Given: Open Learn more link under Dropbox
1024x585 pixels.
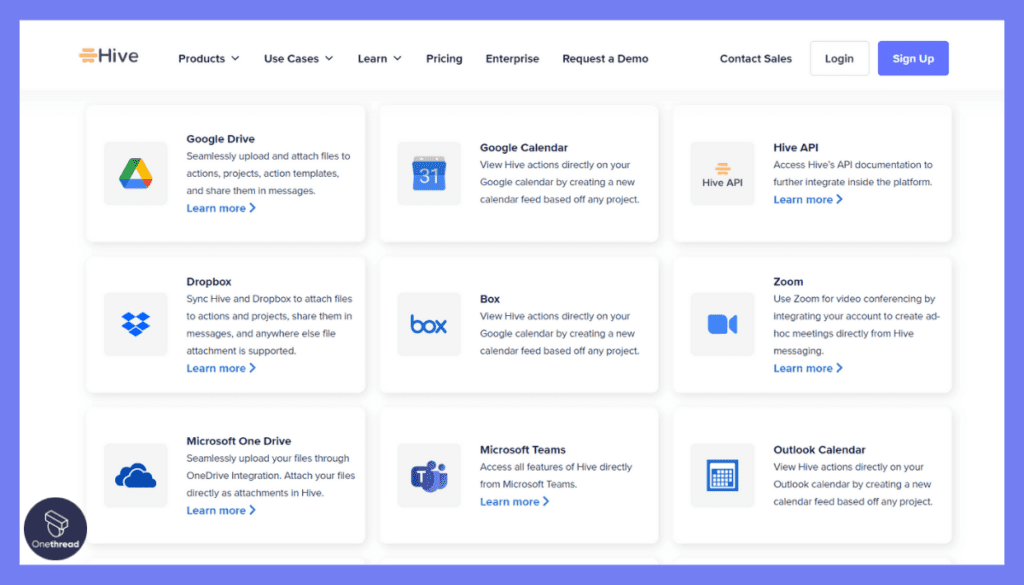Looking at the screenshot, I should [221, 368].
